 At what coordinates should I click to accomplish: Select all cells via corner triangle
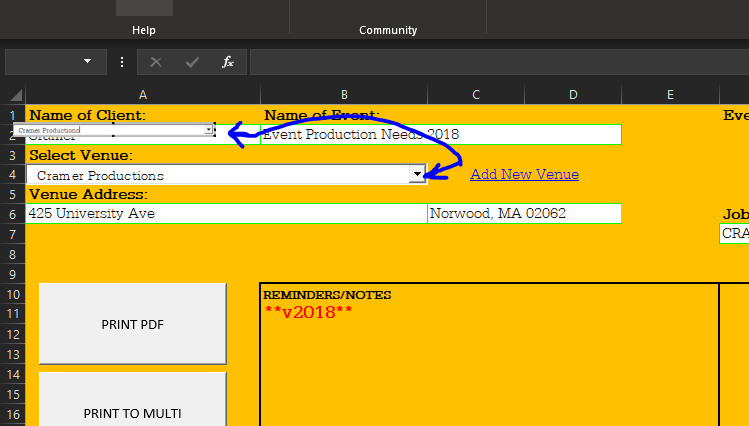click(x=16, y=95)
